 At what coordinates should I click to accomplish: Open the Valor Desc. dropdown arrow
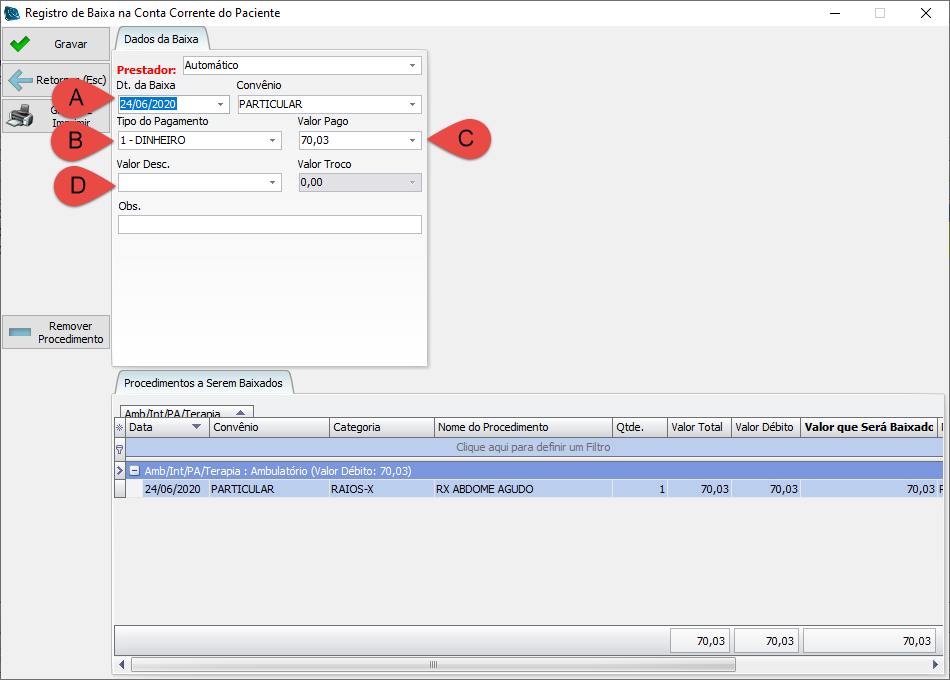coord(272,183)
